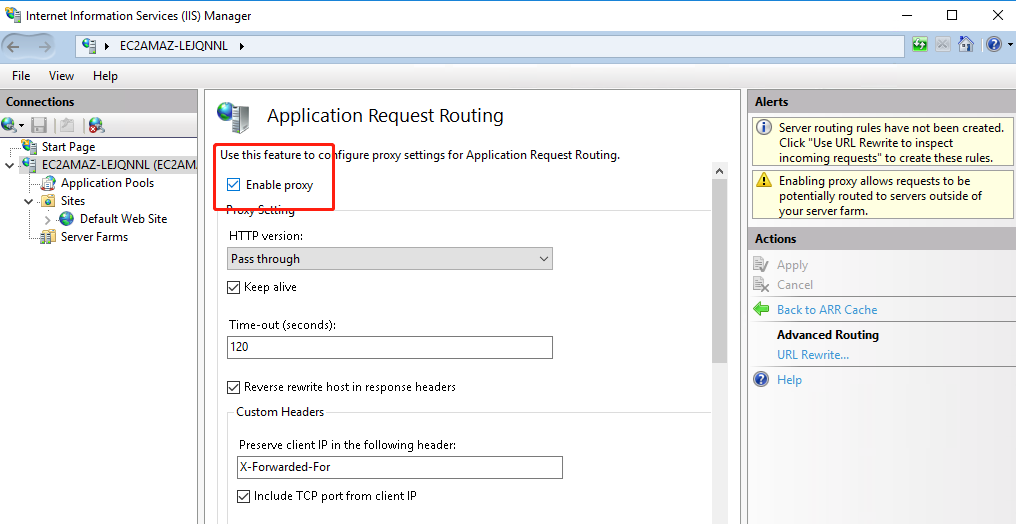Viewport: 1016px width, 524px height.
Task: Click the Create New Connection globe icon
Action: coord(10,125)
